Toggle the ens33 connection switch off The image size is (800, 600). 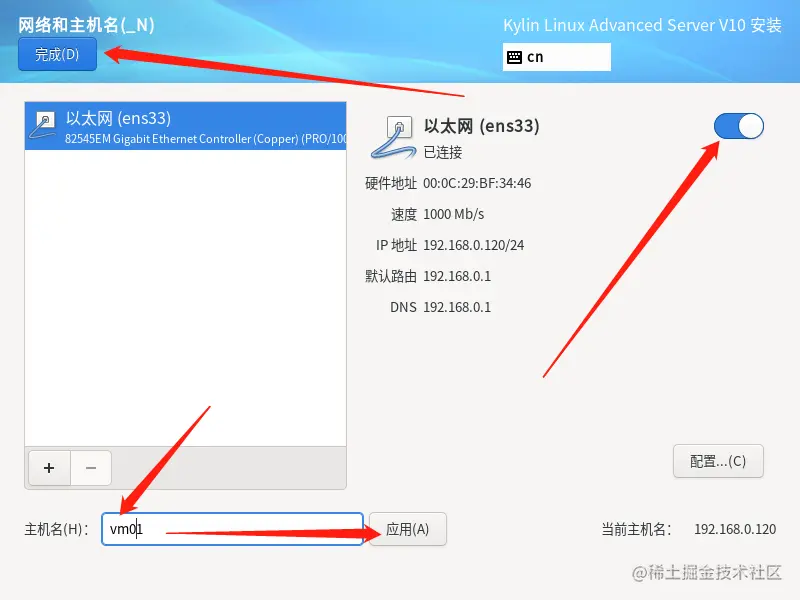739,126
